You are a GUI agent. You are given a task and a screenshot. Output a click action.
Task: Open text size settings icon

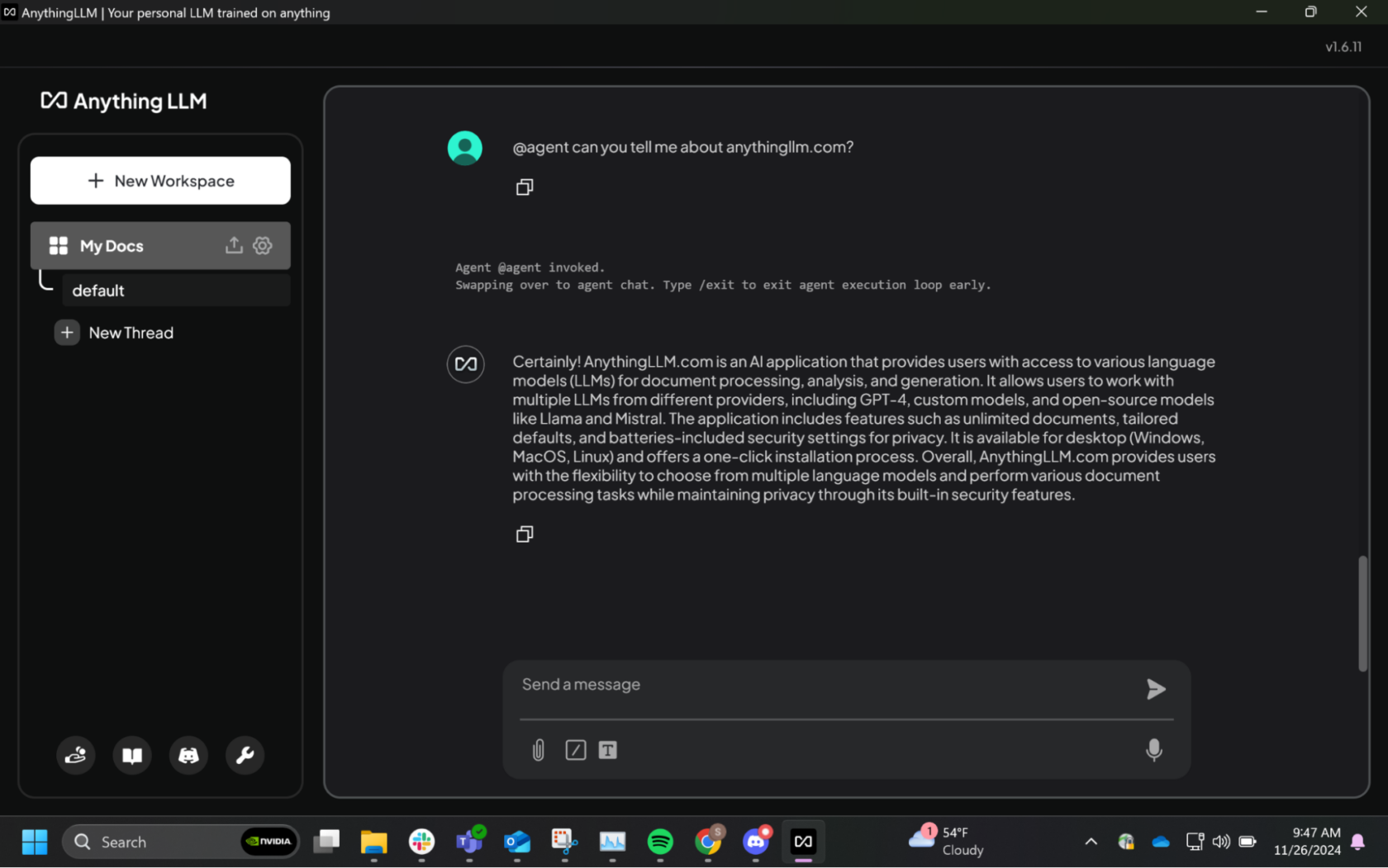(608, 750)
